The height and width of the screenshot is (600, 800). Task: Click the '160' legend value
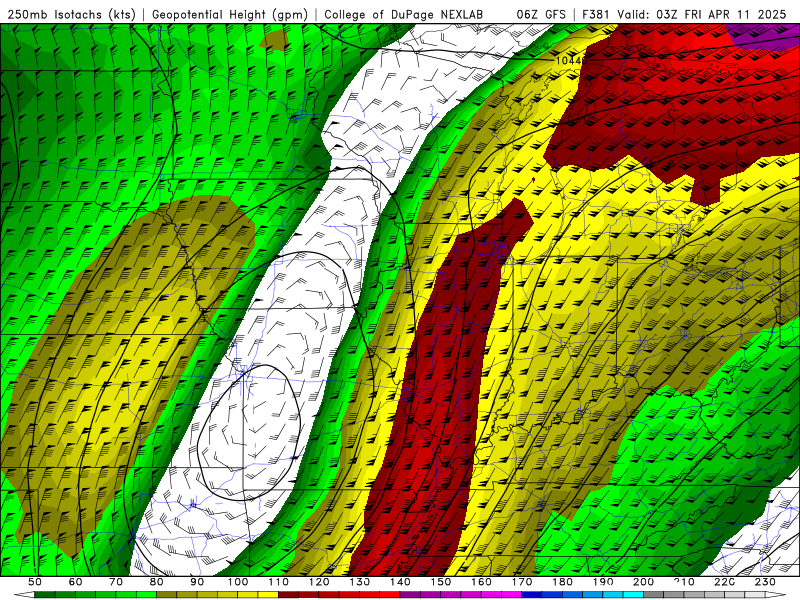482,582
